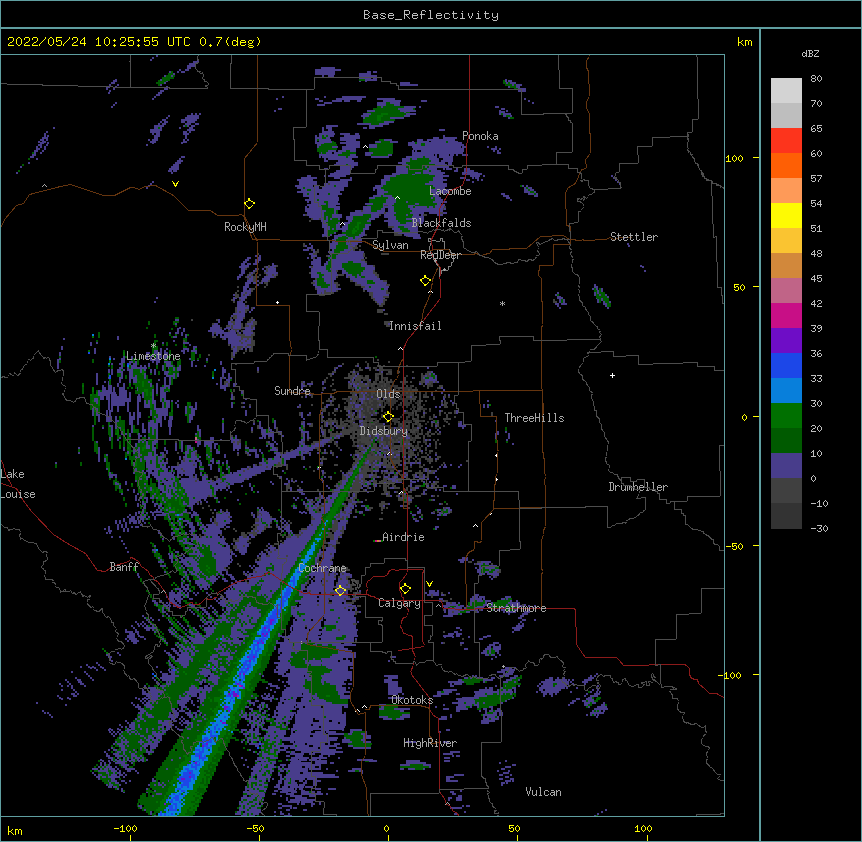
Task: Select the 54 dBZ yellow color swatch
Action: point(786,215)
